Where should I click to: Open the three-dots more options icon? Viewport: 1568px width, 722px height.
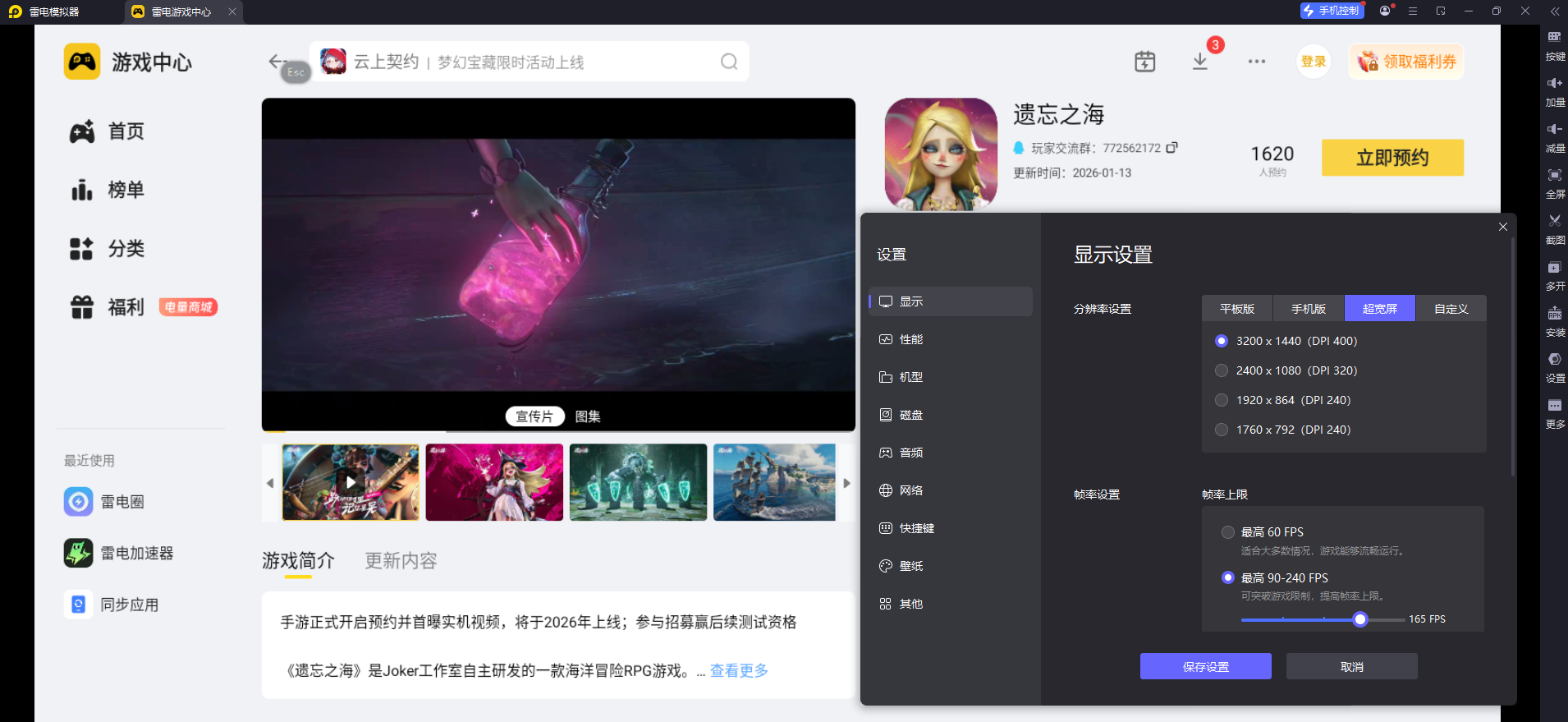point(1256,62)
